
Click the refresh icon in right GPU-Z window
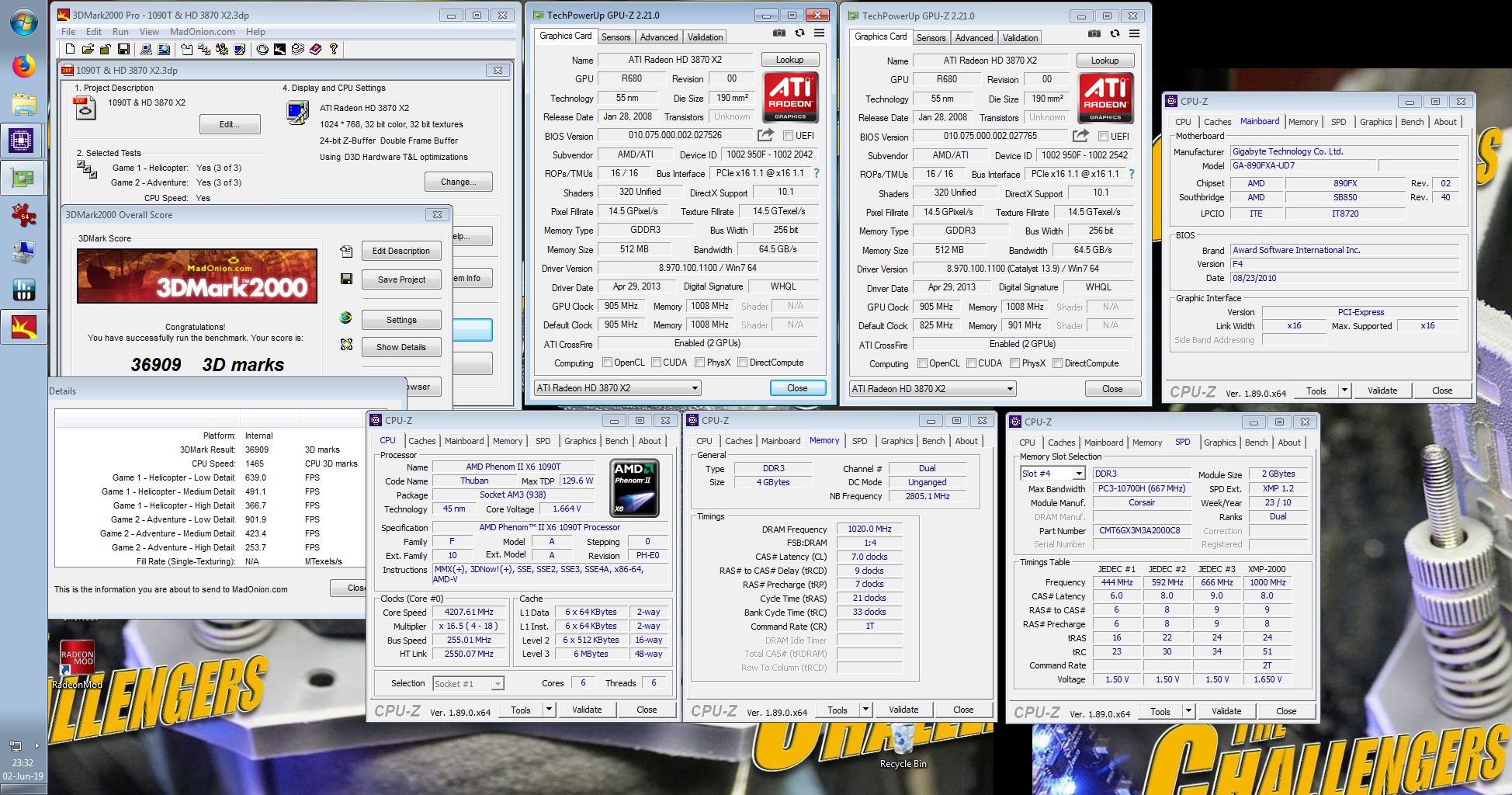click(x=1115, y=33)
